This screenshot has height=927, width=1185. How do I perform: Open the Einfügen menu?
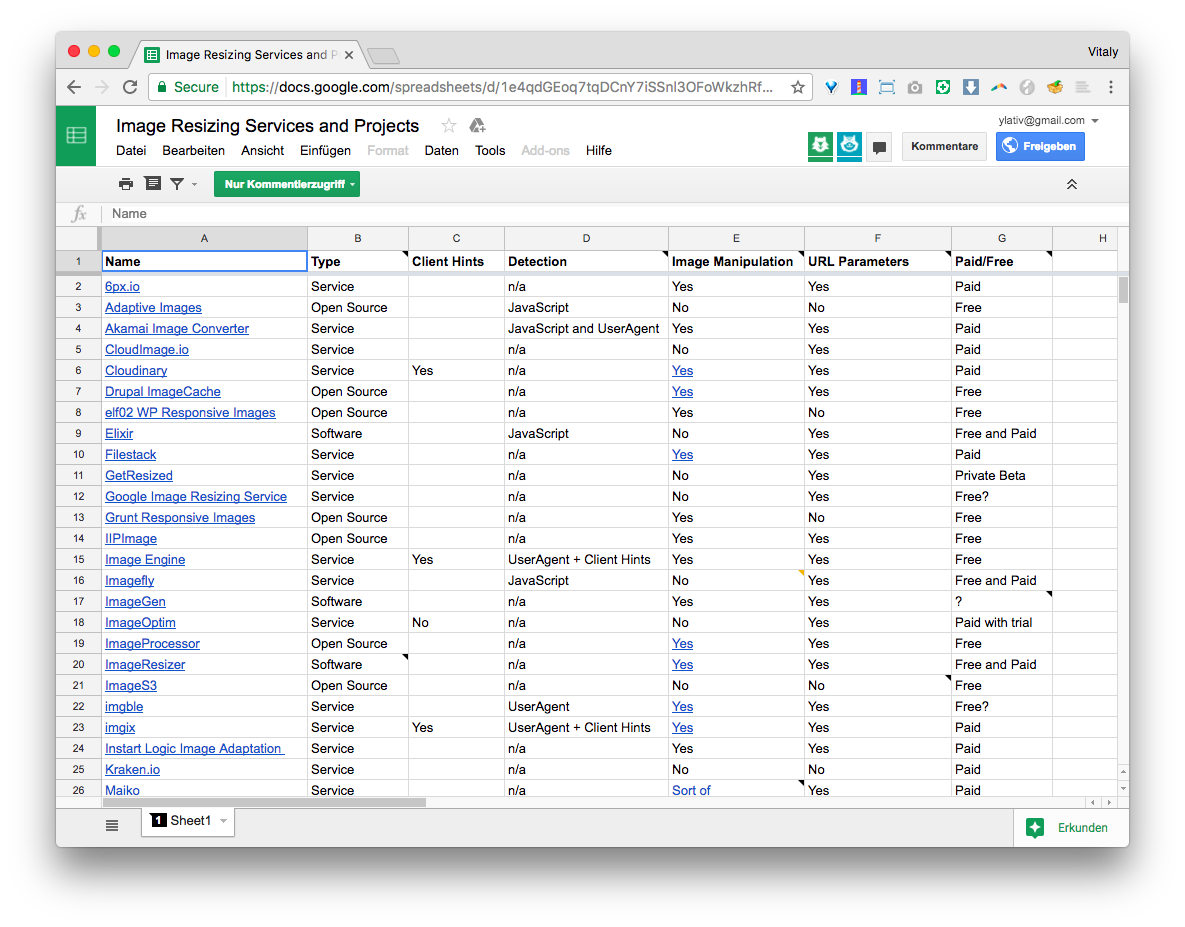325,150
